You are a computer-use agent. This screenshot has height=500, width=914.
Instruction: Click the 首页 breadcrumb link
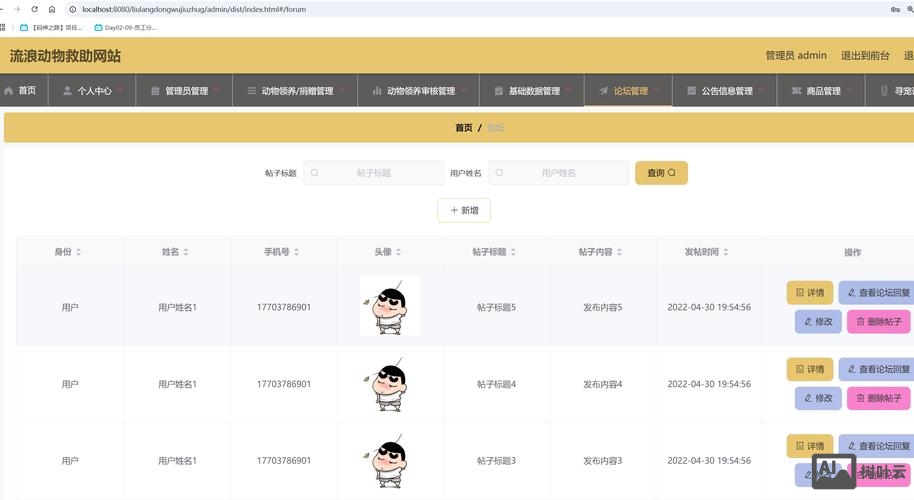pyautogui.click(x=463, y=128)
